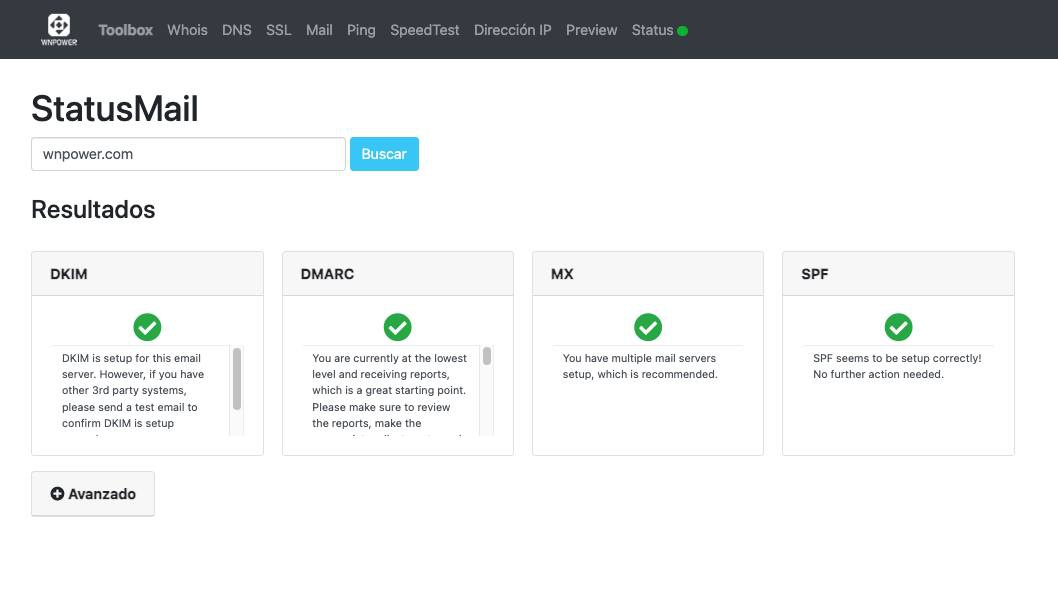This screenshot has height=609, width=1058.
Task: Select Mail in the navigation bar
Action: click(x=319, y=30)
